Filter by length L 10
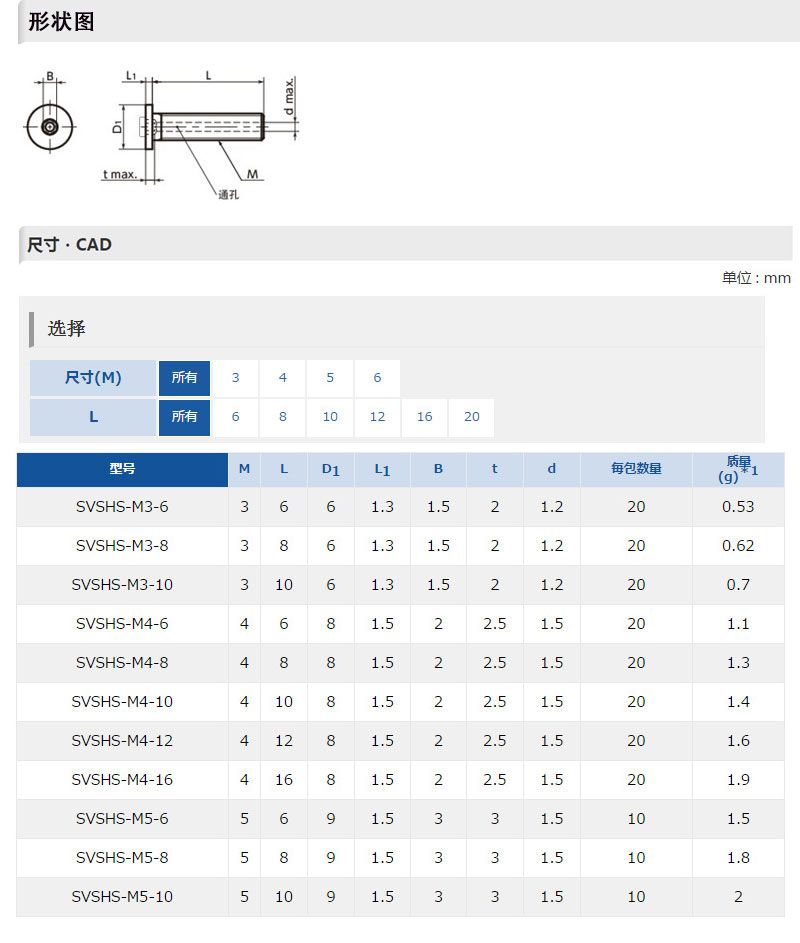Viewport: 800px width, 943px height. coord(330,417)
